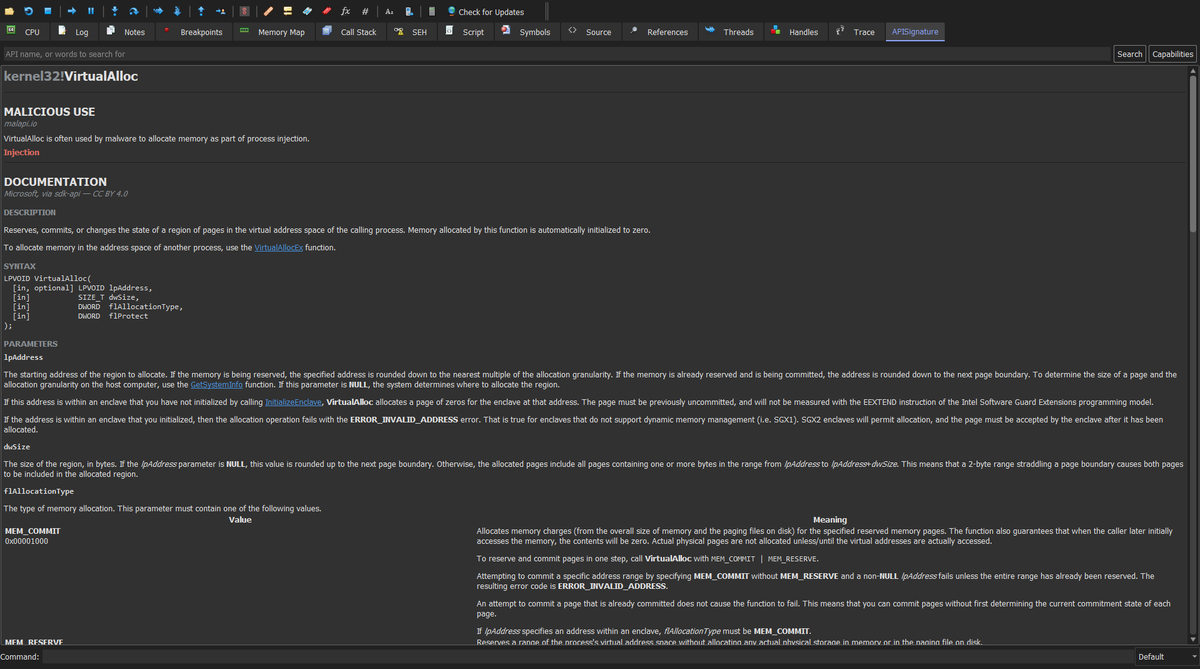Viewport: 1200px width, 669px height.
Task: Open the Default dropdown beside command bar
Action: click(1166, 656)
